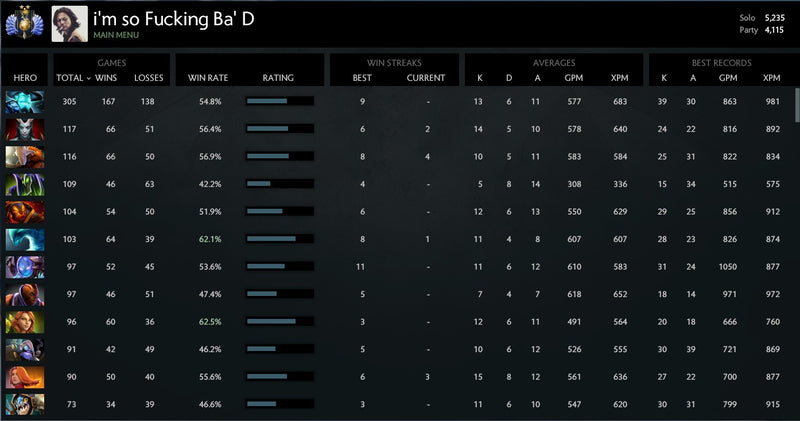Toggle sort arrow next to TOTAL header

[88, 77]
